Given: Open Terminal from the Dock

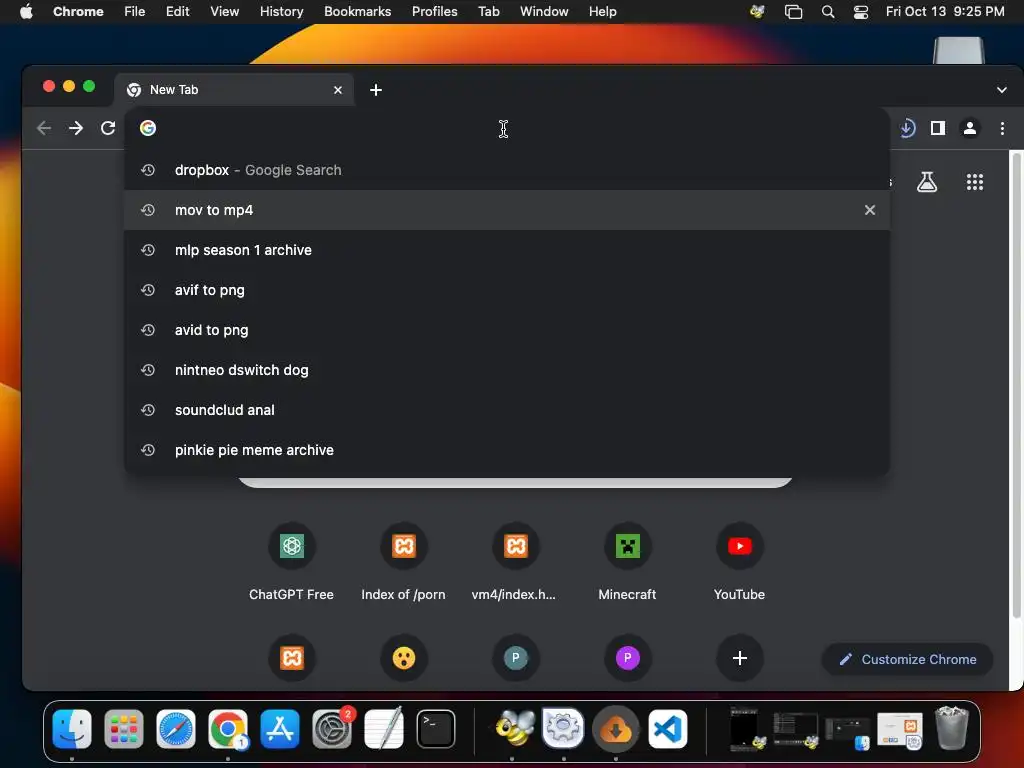Looking at the screenshot, I should pyautogui.click(x=436, y=729).
